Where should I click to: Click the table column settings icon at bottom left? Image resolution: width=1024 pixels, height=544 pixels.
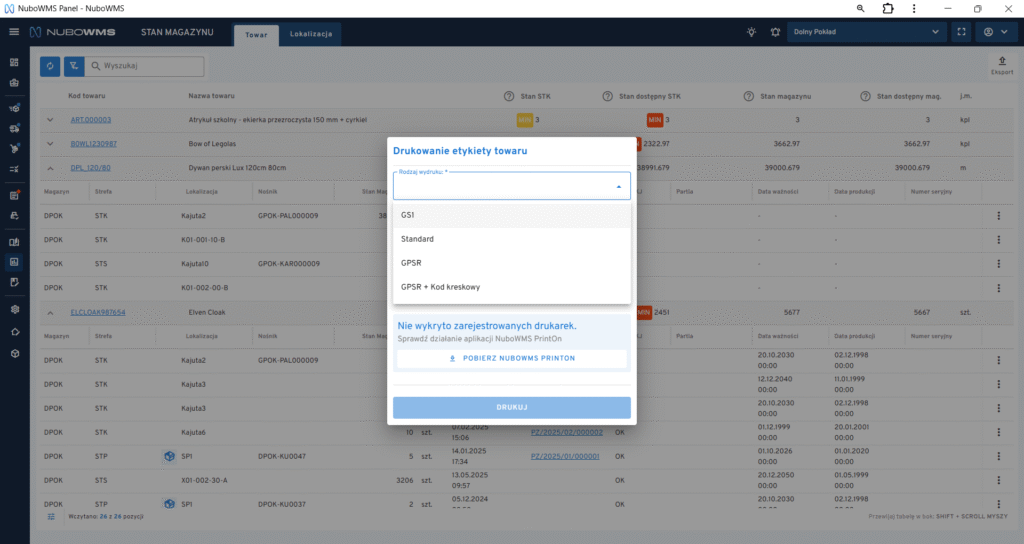tap(51, 517)
